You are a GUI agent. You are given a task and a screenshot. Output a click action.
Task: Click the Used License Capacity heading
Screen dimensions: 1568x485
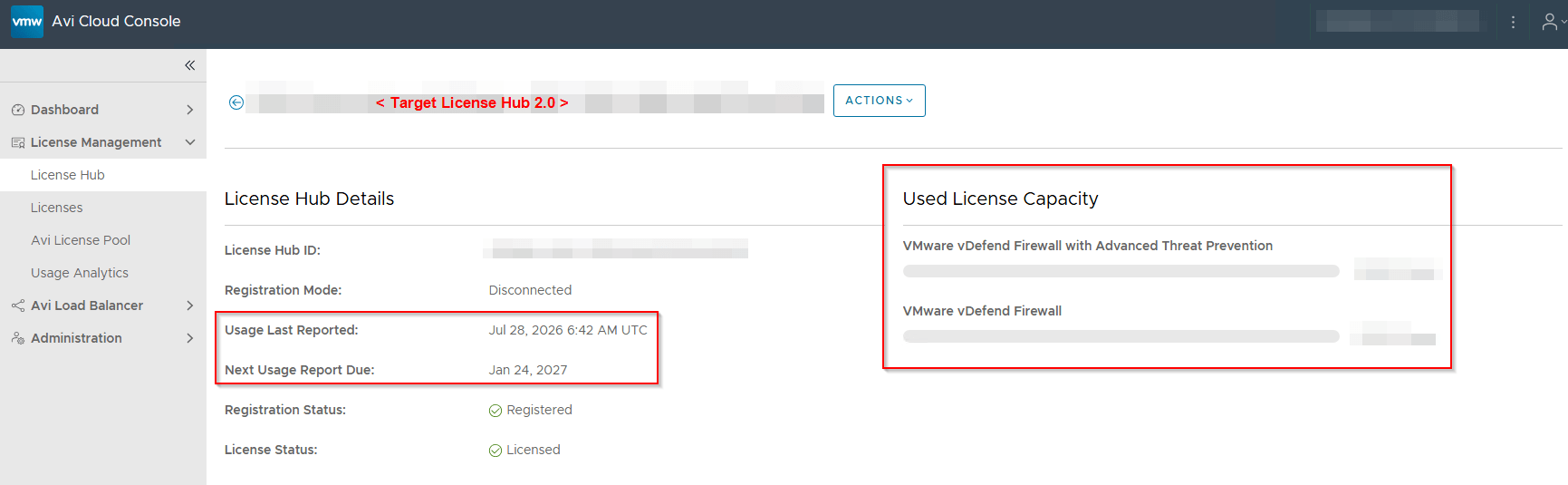click(1000, 199)
